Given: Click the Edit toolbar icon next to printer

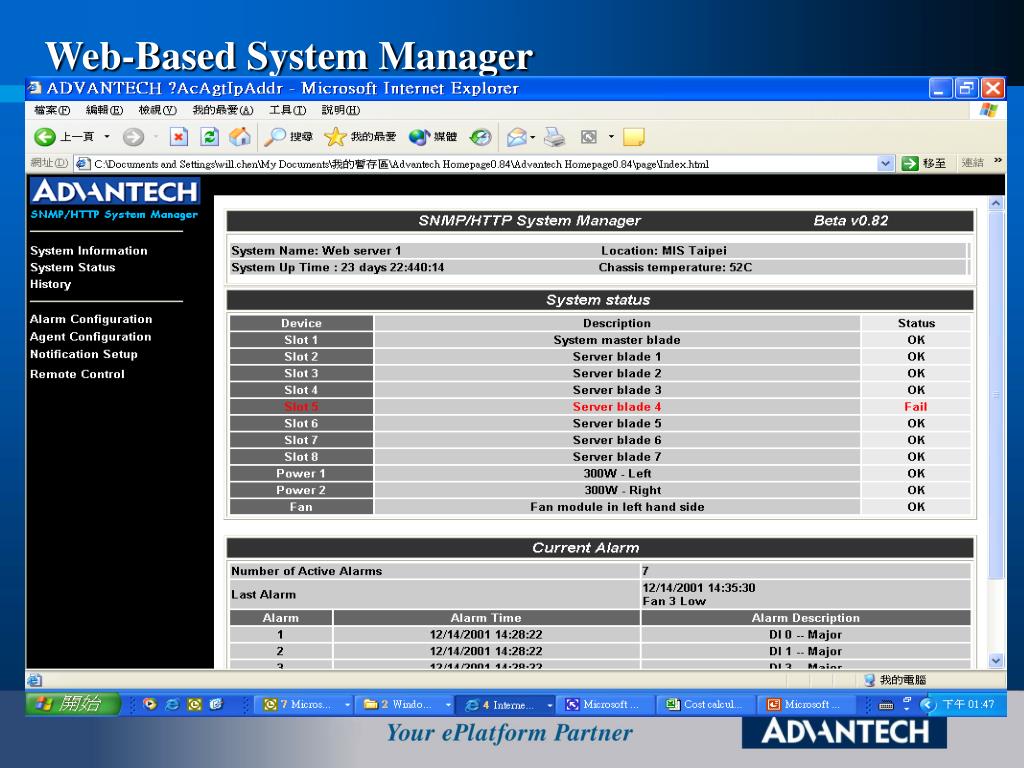Looking at the screenshot, I should (588, 136).
